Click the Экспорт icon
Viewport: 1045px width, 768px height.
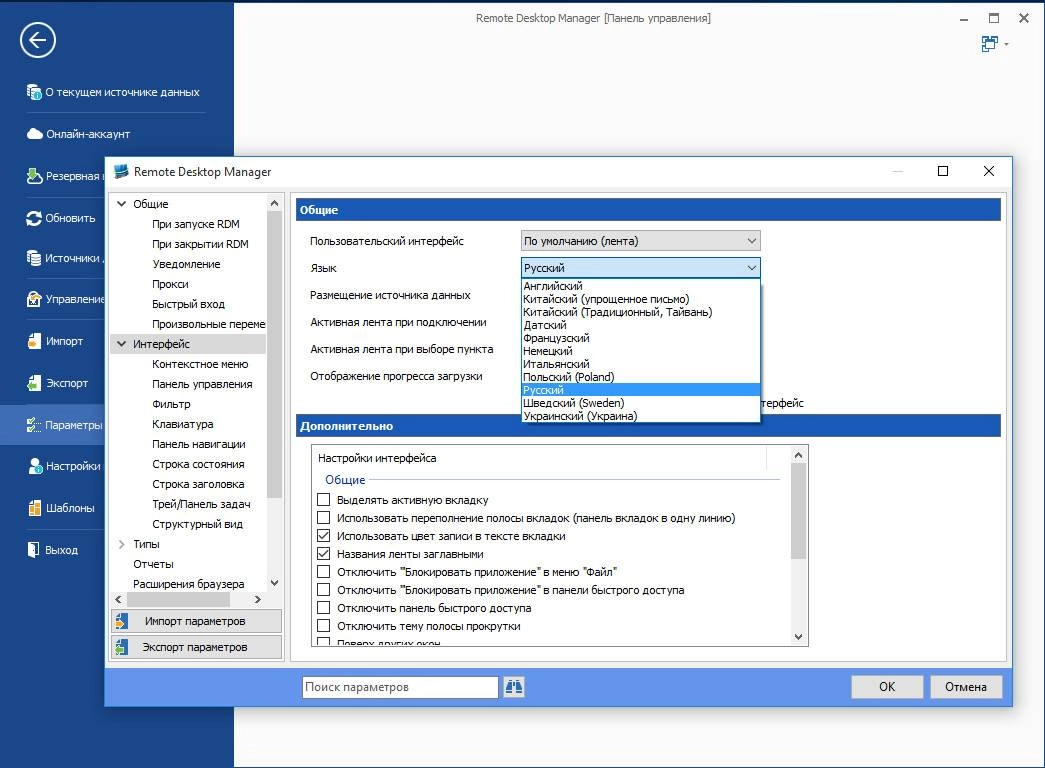[34, 383]
